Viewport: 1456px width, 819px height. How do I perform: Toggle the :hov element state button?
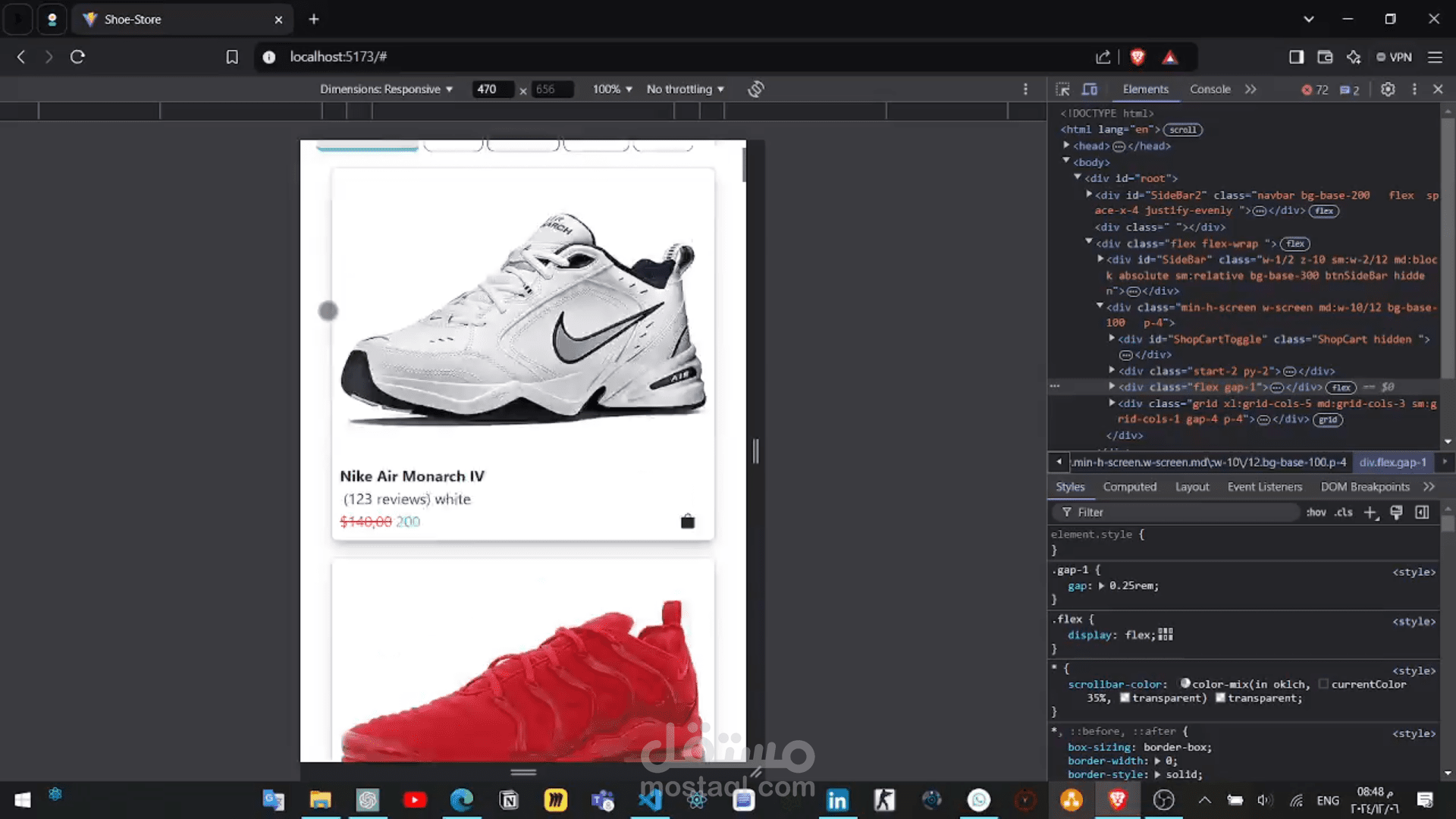coord(1316,513)
